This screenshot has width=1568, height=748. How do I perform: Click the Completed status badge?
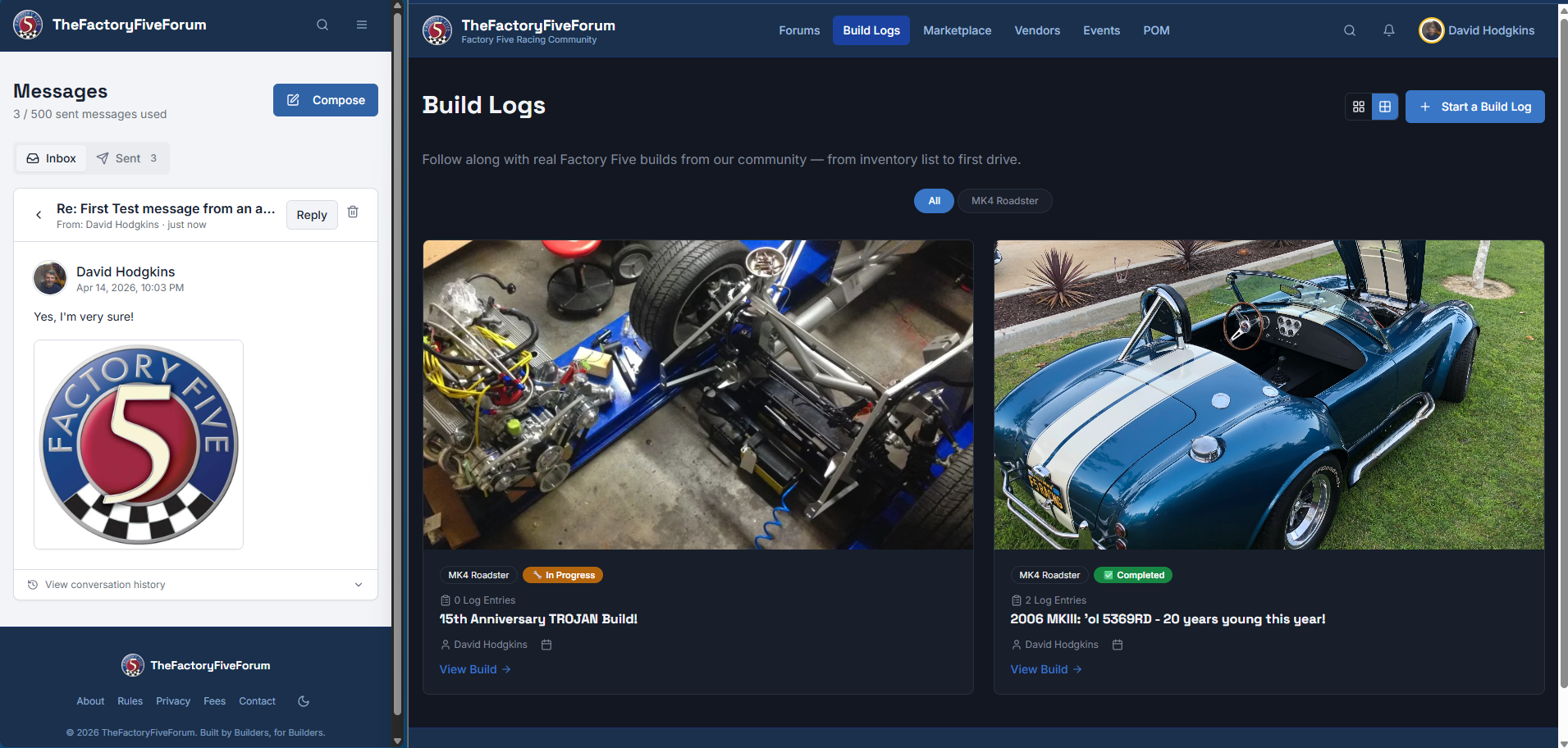(x=1133, y=575)
